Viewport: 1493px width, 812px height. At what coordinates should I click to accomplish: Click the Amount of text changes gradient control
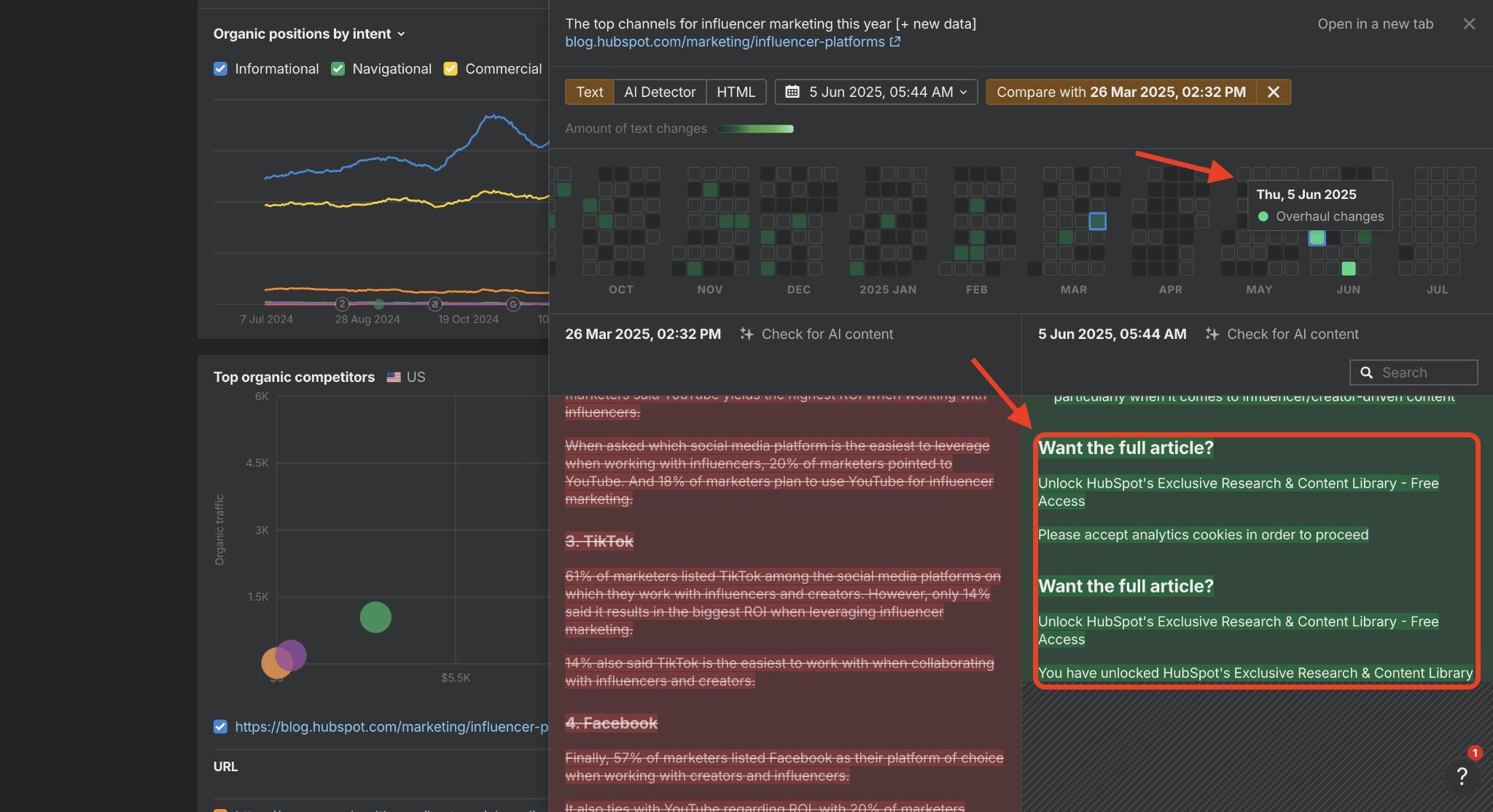point(754,128)
